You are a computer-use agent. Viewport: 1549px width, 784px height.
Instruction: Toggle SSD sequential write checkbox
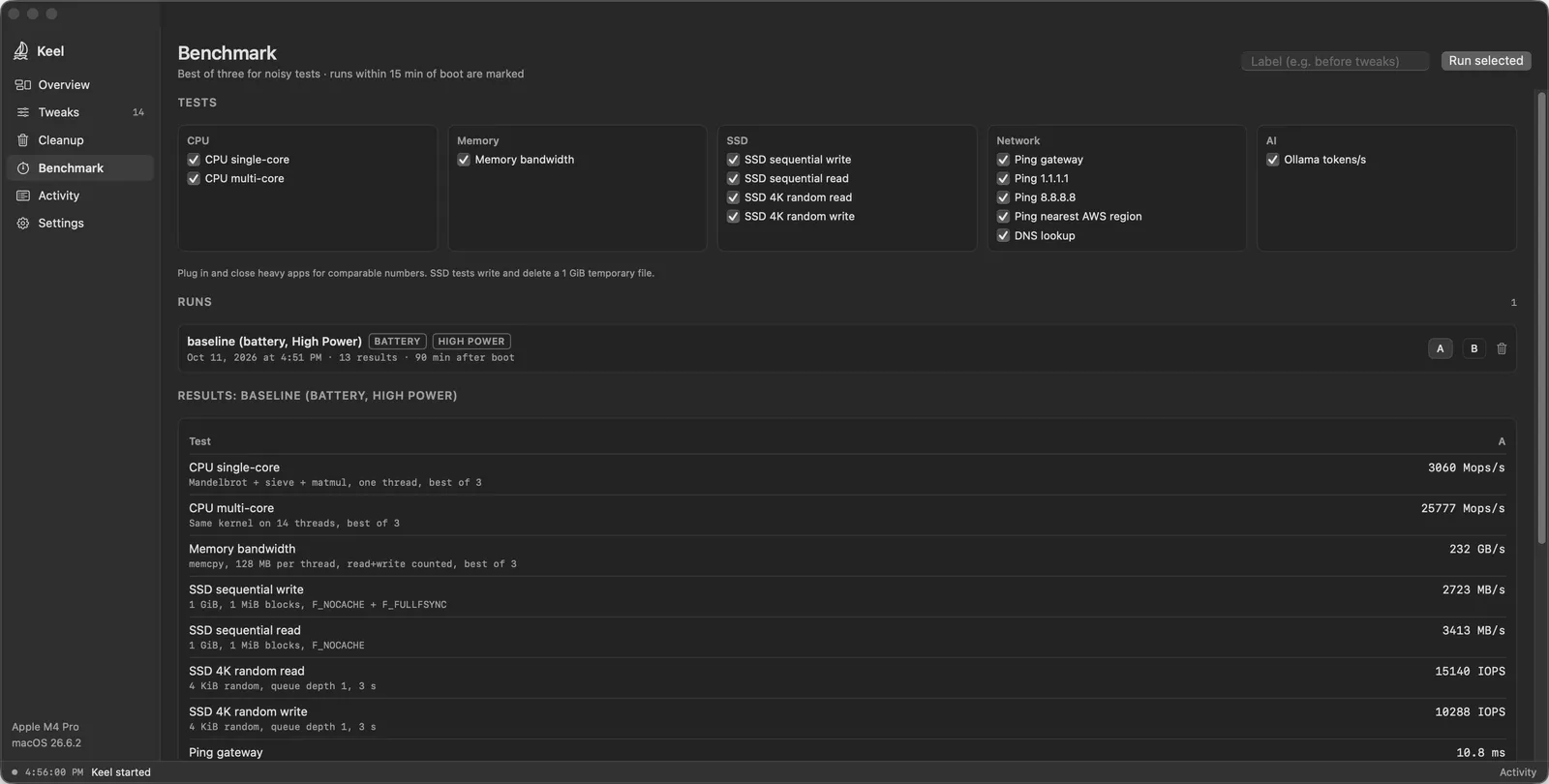(733, 160)
